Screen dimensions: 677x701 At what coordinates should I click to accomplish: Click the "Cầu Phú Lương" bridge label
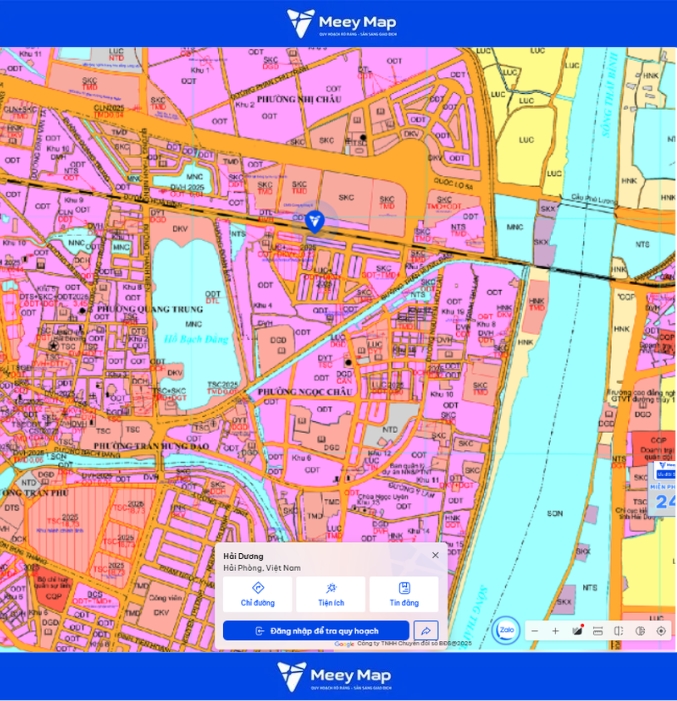coord(593,200)
